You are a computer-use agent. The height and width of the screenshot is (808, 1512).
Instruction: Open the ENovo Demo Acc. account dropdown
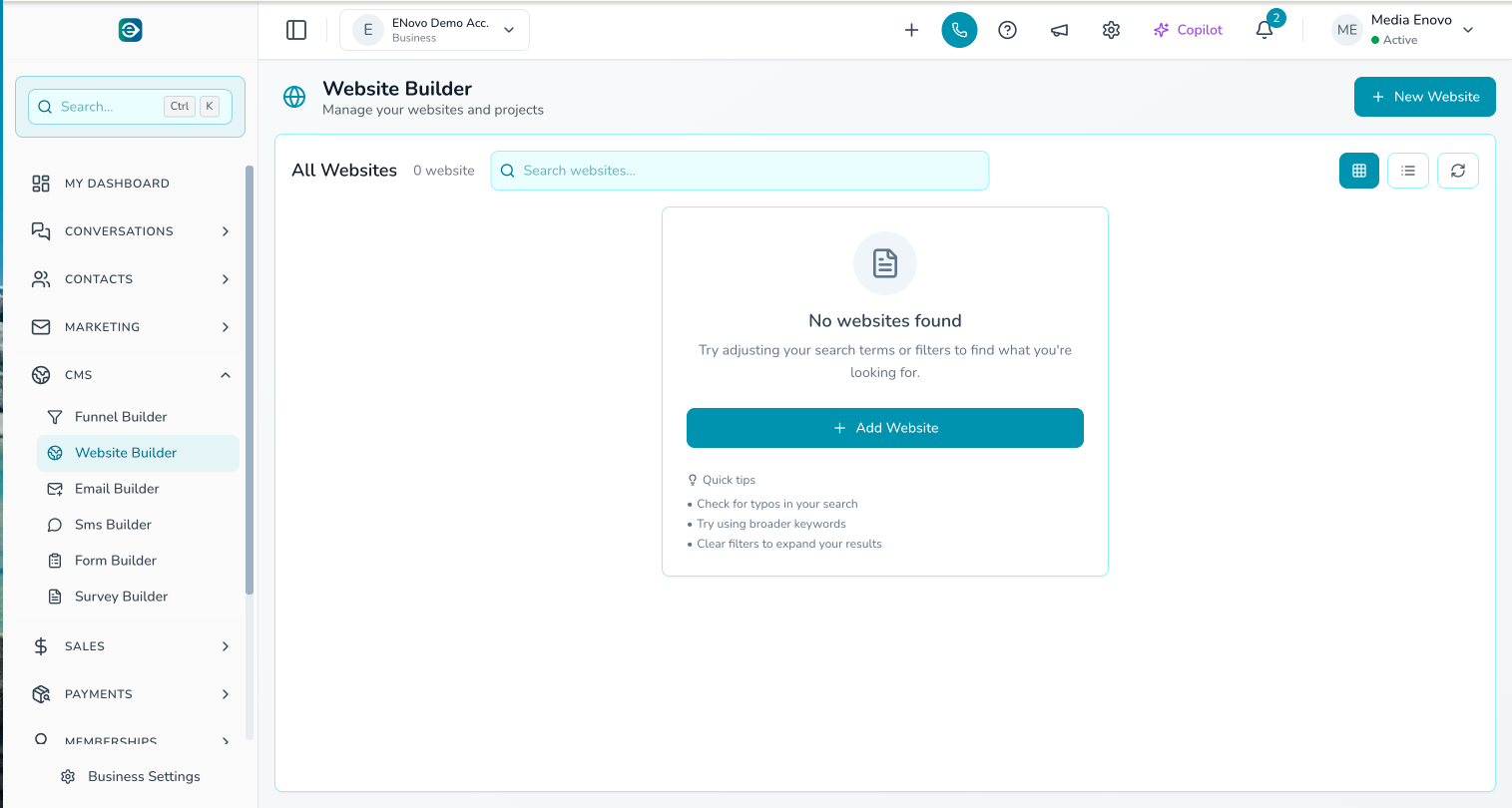click(x=434, y=29)
